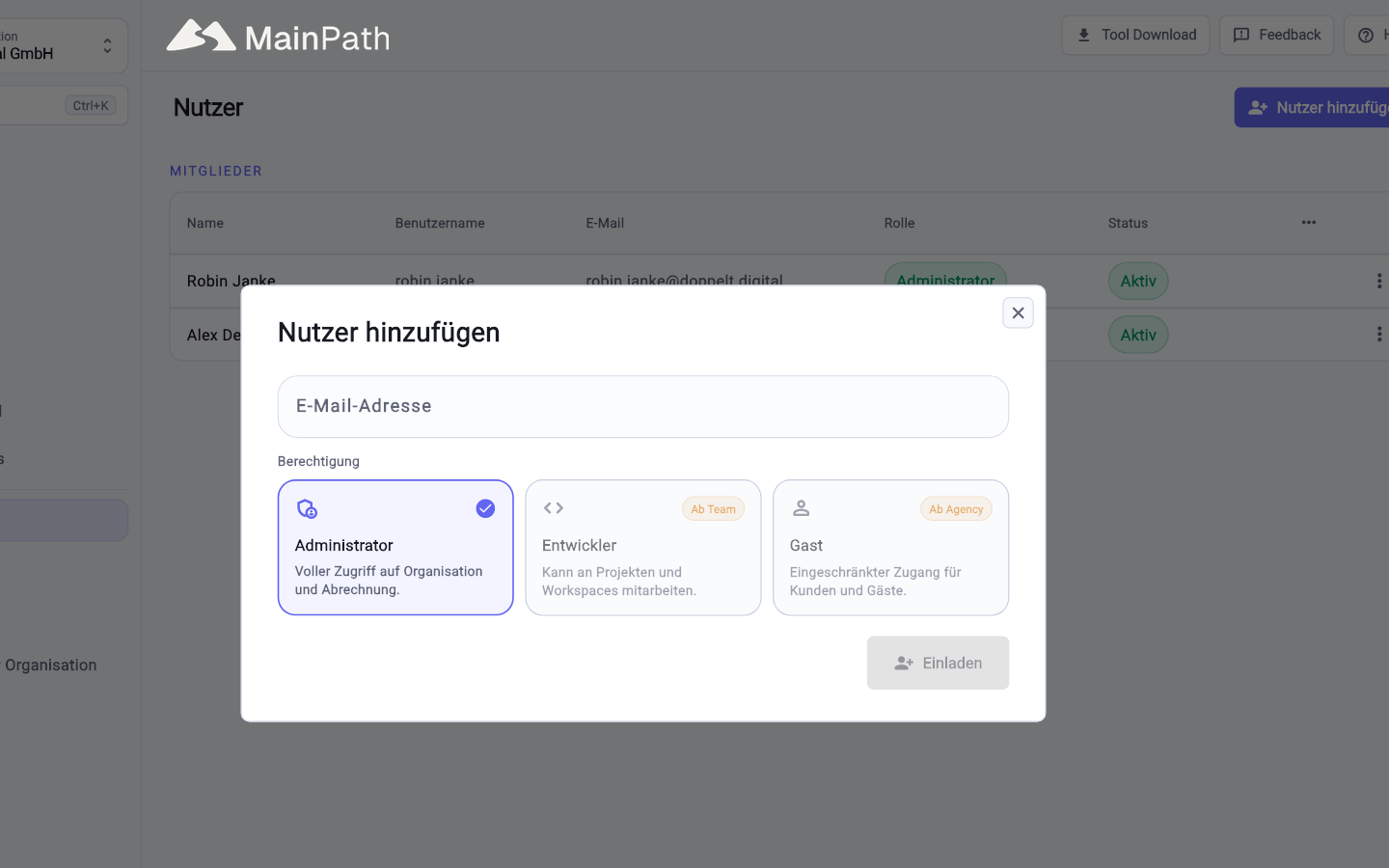
Task: Click the Organisation sidebar item
Action: pyautogui.click(x=50, y=665)
